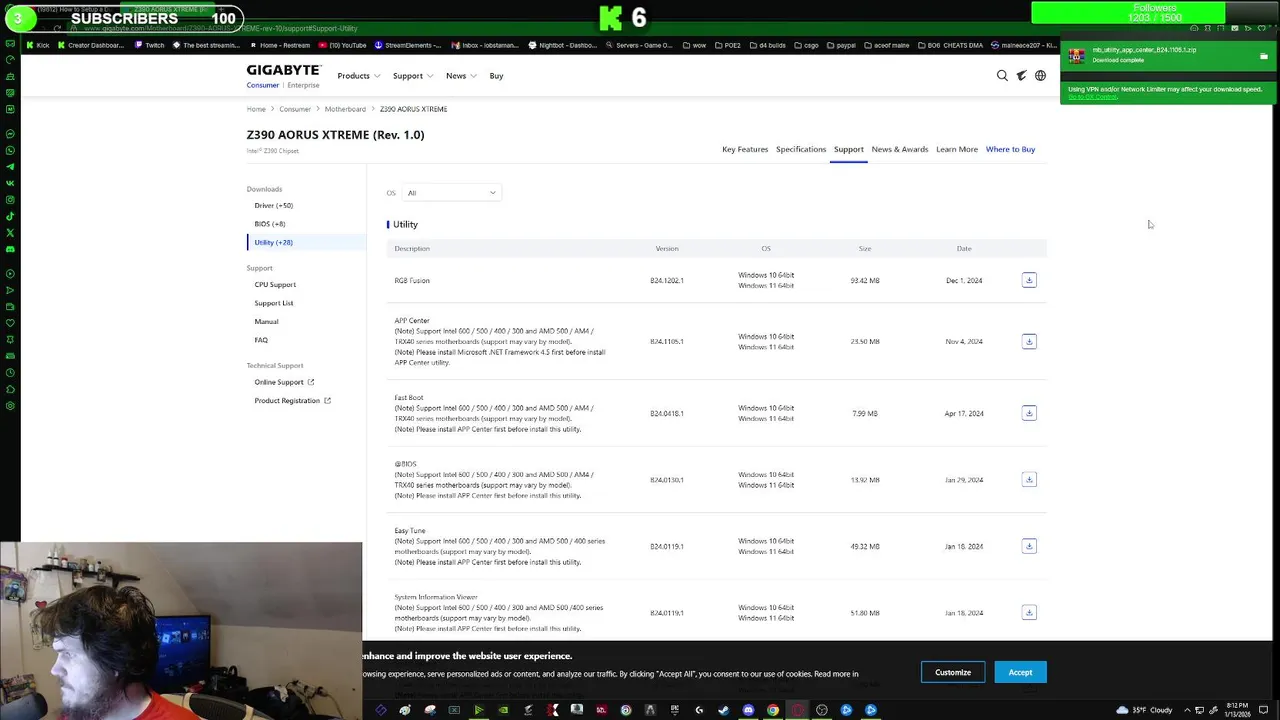Screen dimensions: 1280x720
Task: Open Steam from the taskbar
Action: 724,710
